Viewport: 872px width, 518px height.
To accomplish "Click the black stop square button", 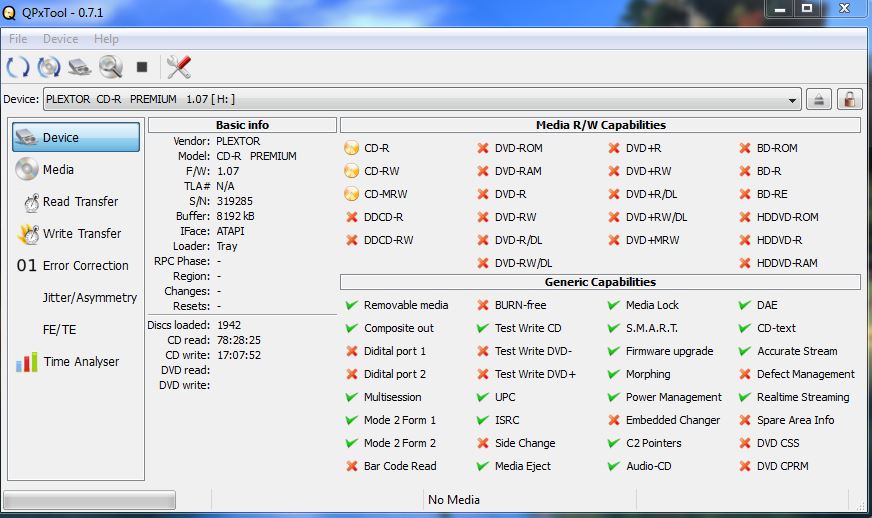I will (142, 67).
